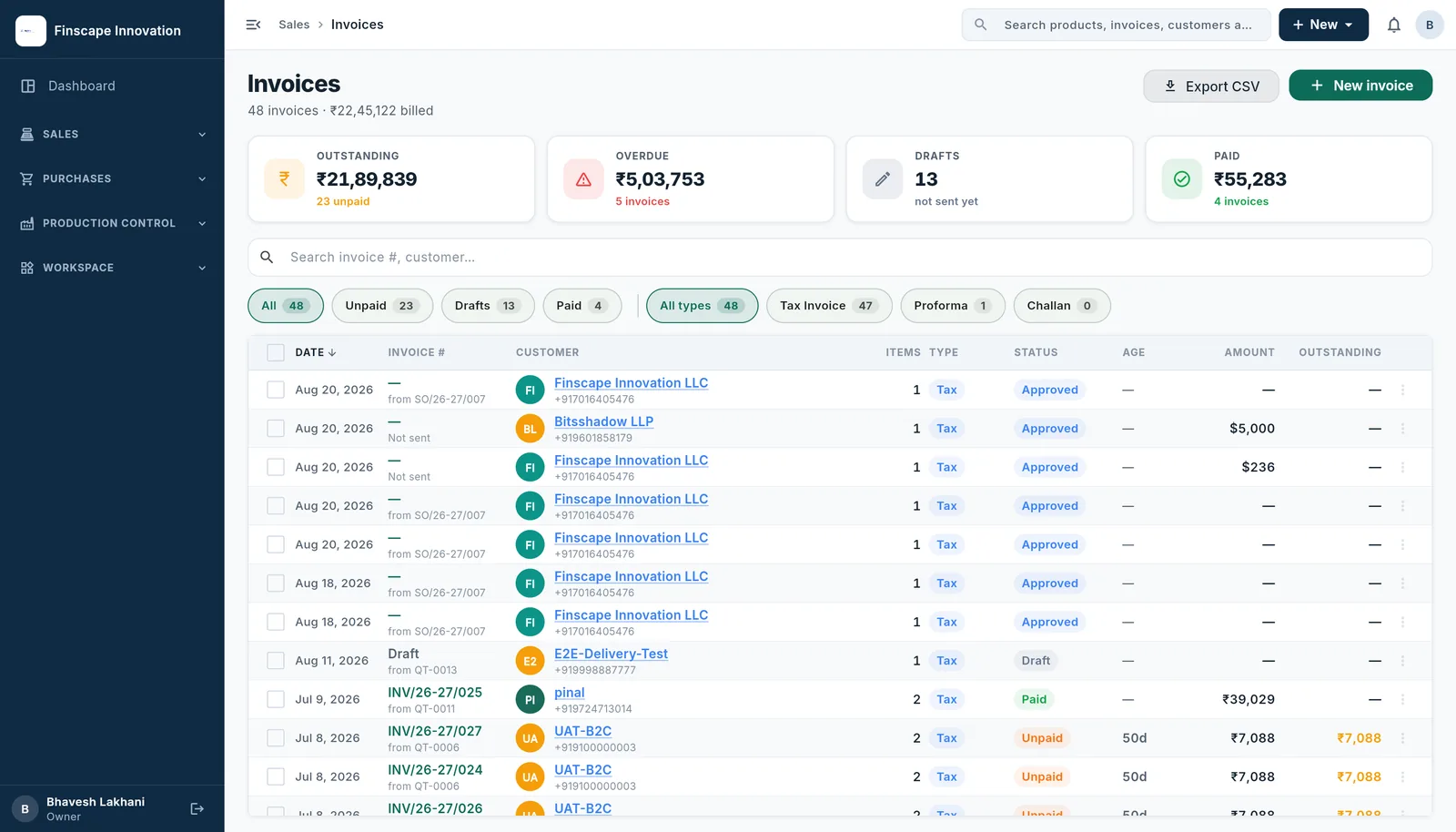Create a New invoice
This screenshot has height=832, width=1456.
1360,86
